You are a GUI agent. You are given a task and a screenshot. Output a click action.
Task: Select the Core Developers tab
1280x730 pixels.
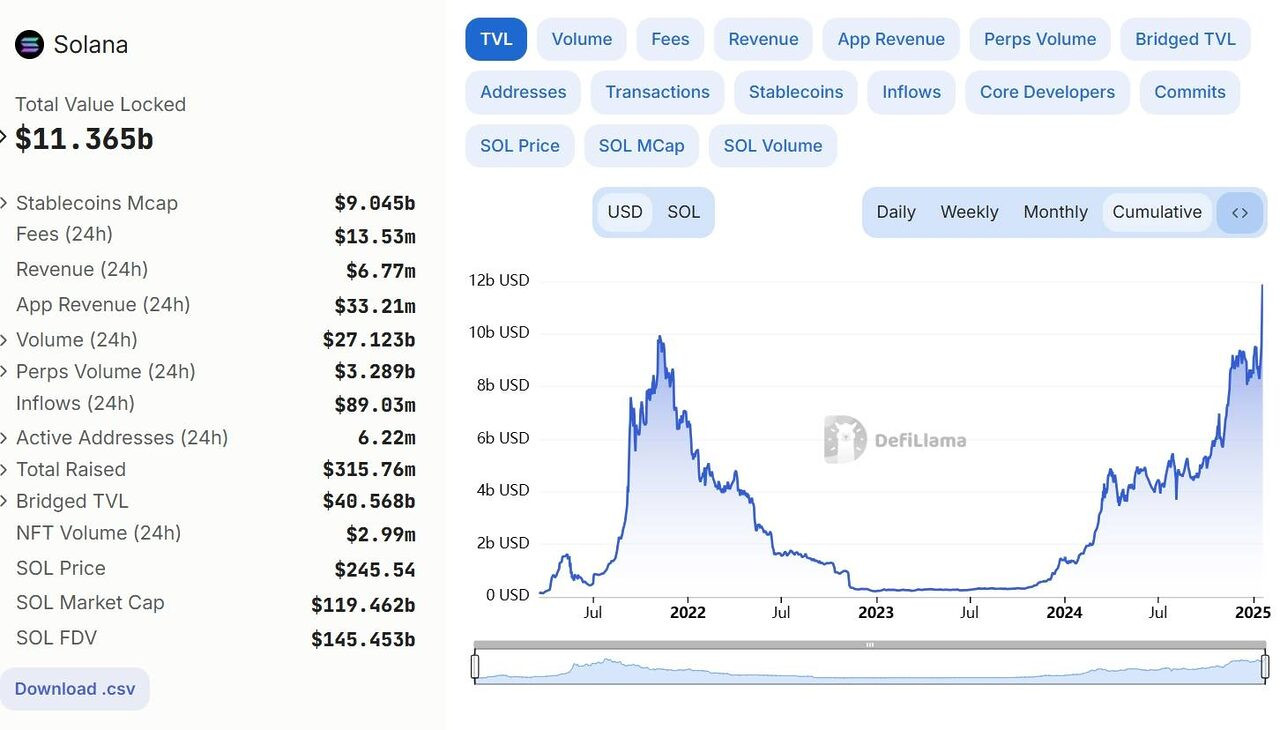click(x=1047, y=92)
